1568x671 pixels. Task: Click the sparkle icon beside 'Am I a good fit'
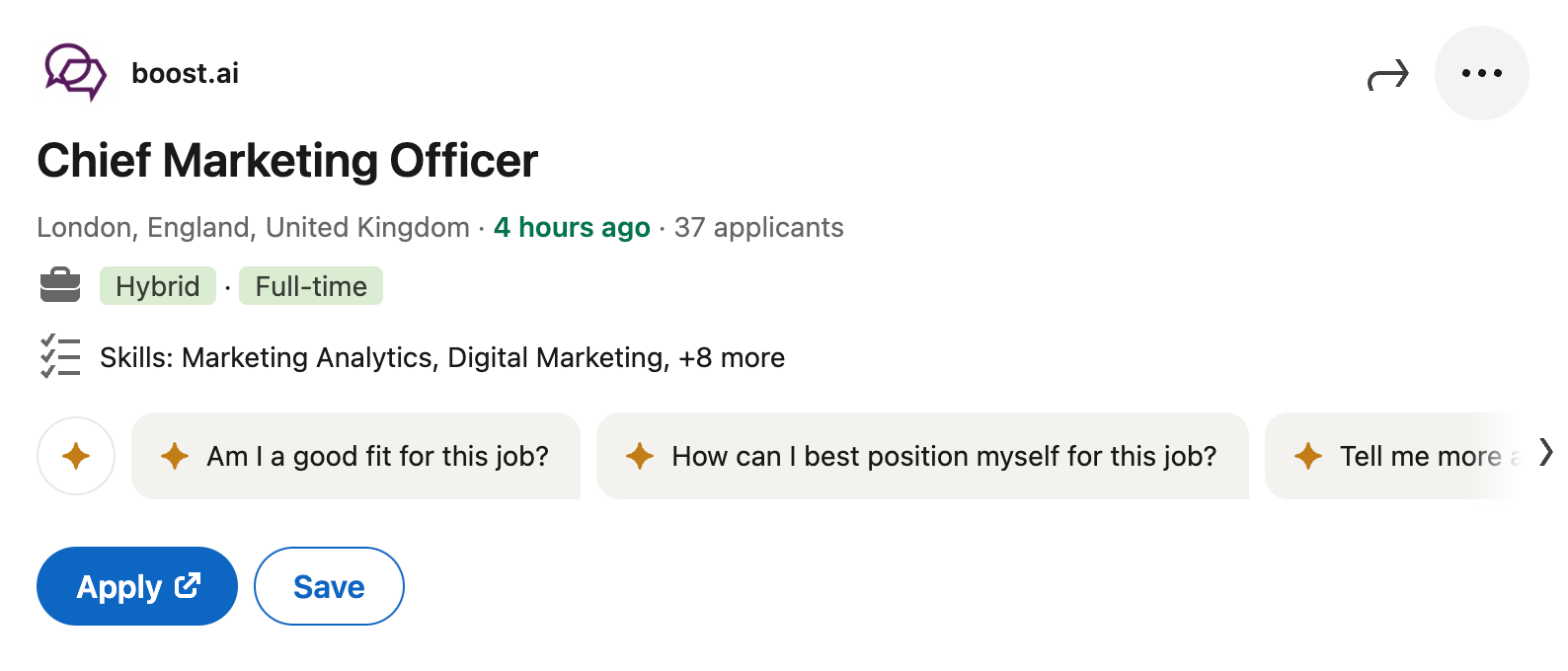pyautogui.click(x=174, y=456)
